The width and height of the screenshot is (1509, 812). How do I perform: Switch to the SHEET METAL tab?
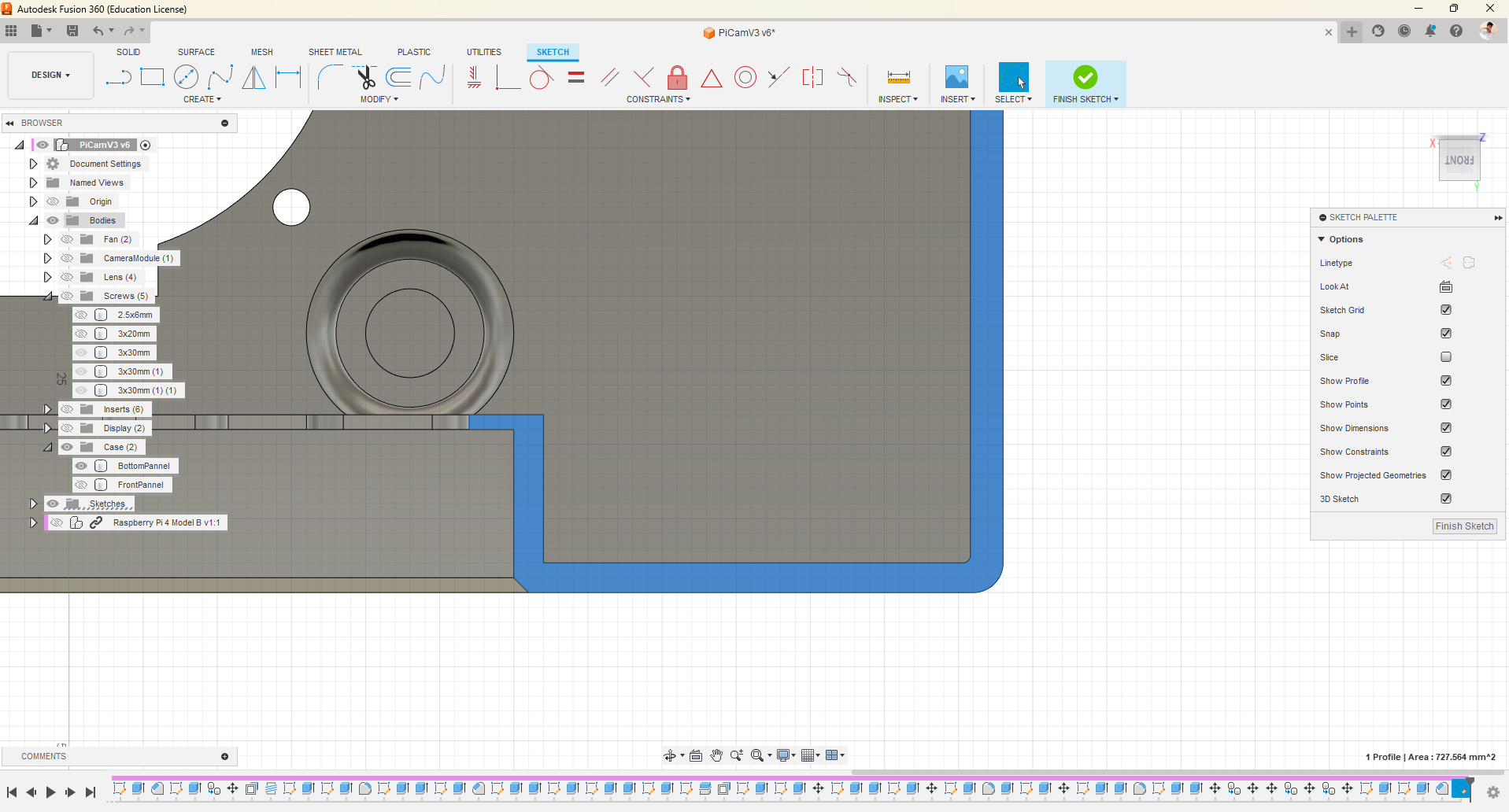click(335, 52)
